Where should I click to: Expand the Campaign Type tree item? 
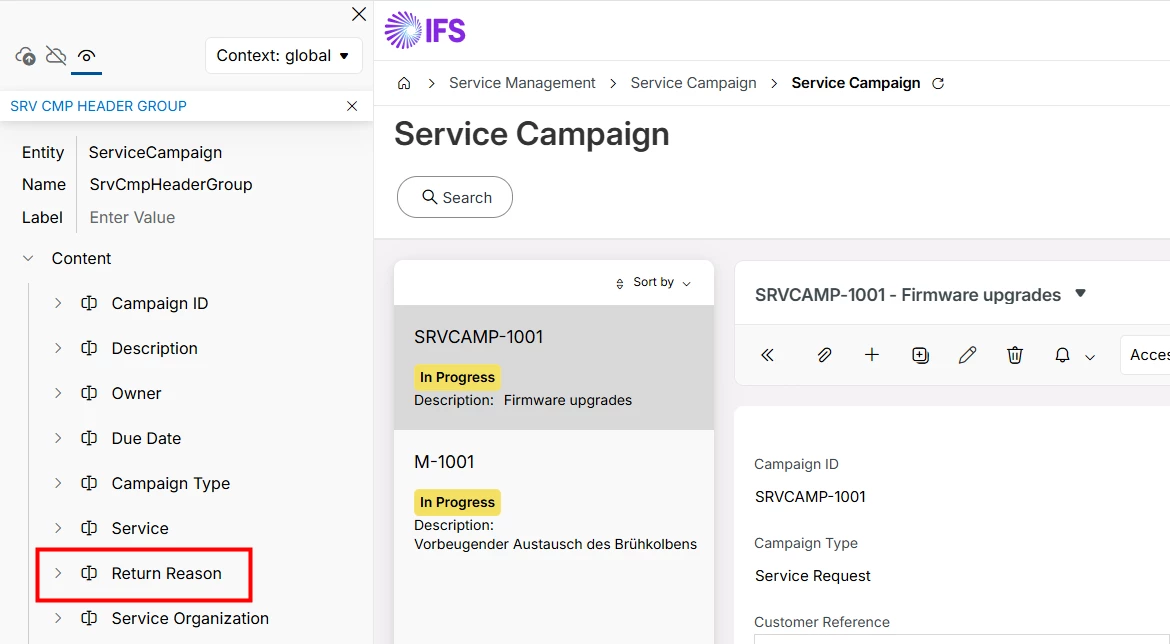[x=58, y=483]
